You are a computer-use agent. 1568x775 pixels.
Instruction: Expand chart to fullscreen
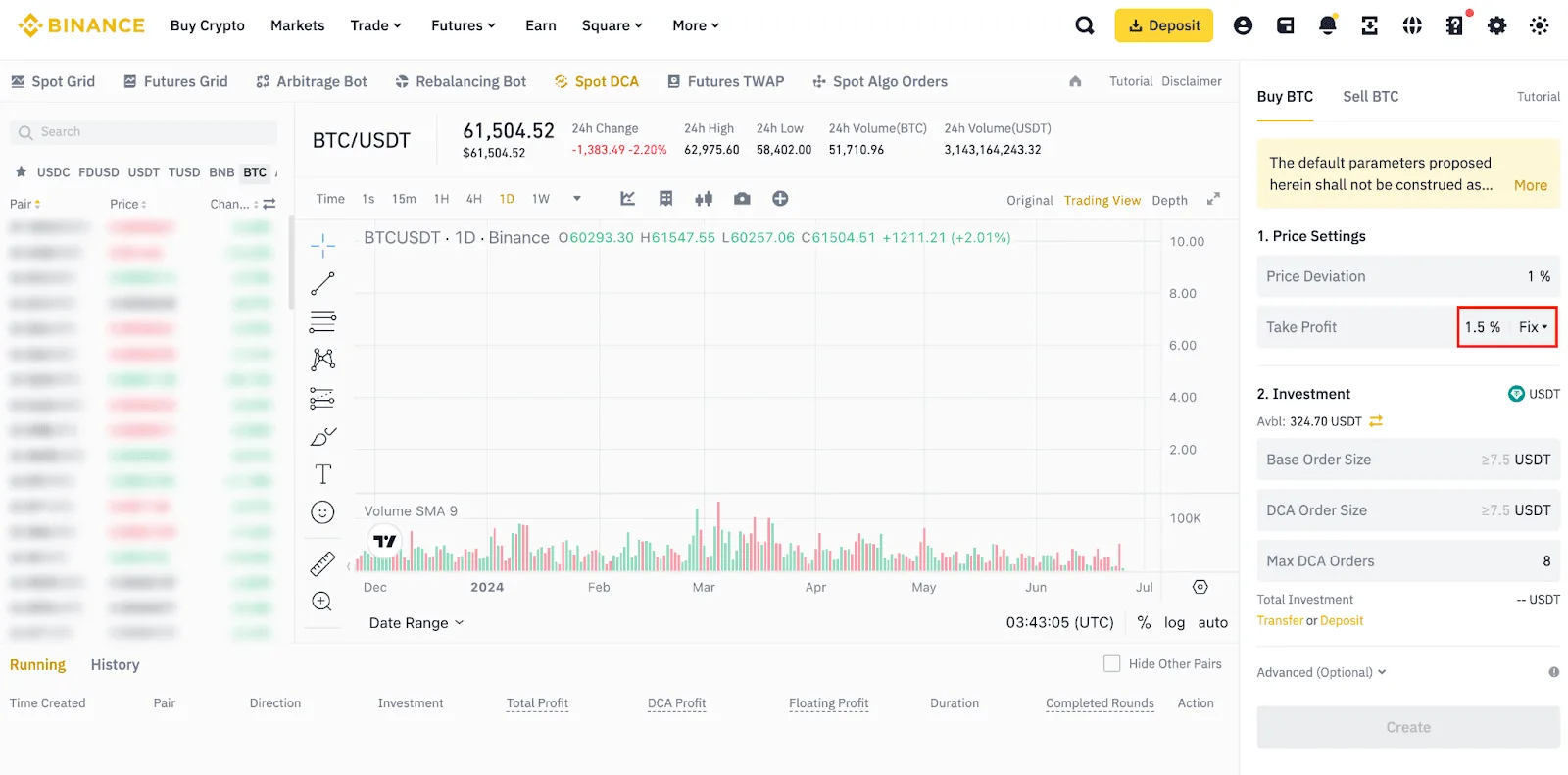[x=1213, y=198]
